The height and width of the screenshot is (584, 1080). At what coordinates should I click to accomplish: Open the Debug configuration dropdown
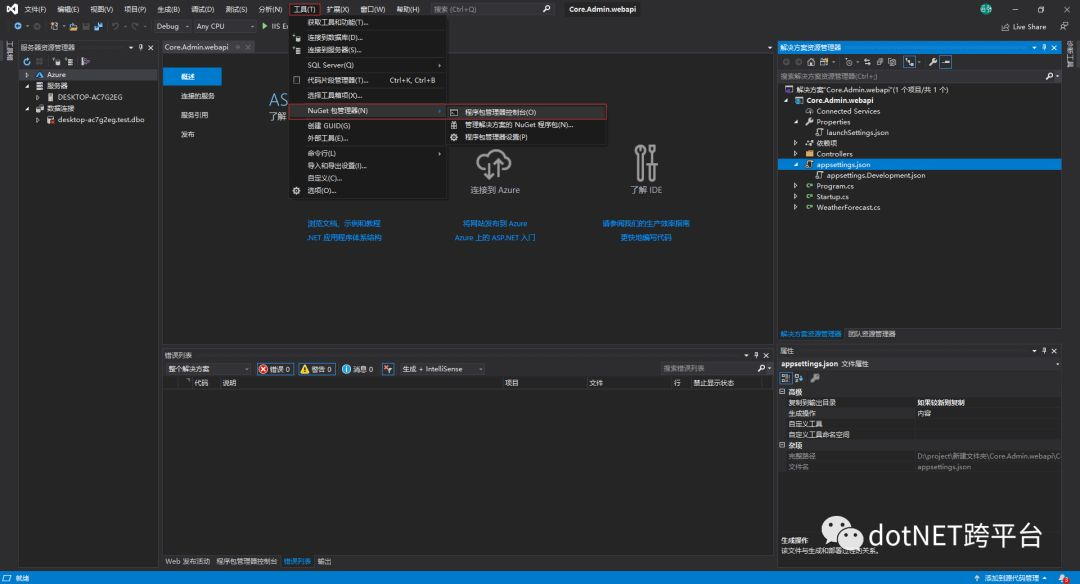(172, 26)
